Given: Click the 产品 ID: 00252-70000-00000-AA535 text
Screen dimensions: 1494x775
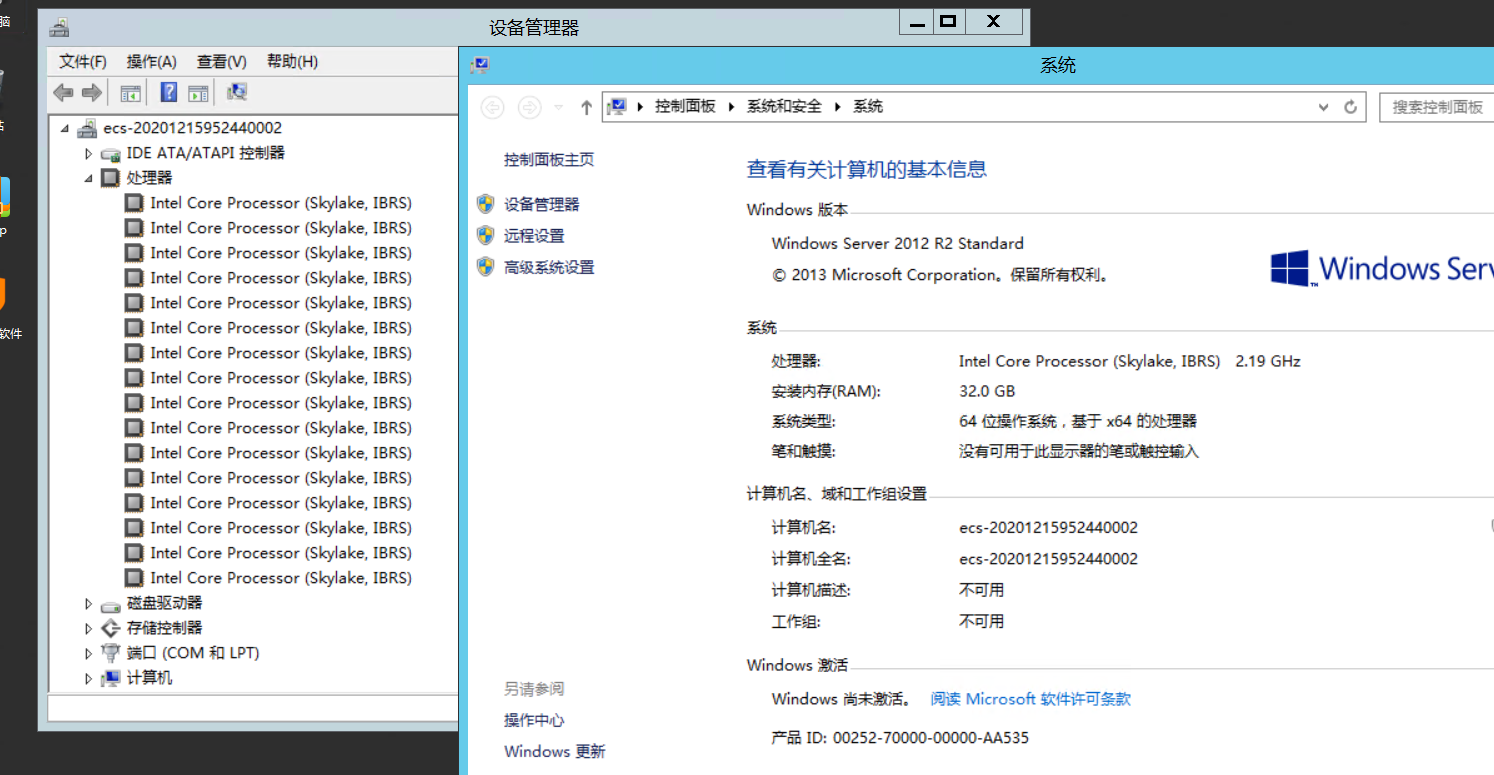Looking at the screenshot, I should (x=900, y=738).
